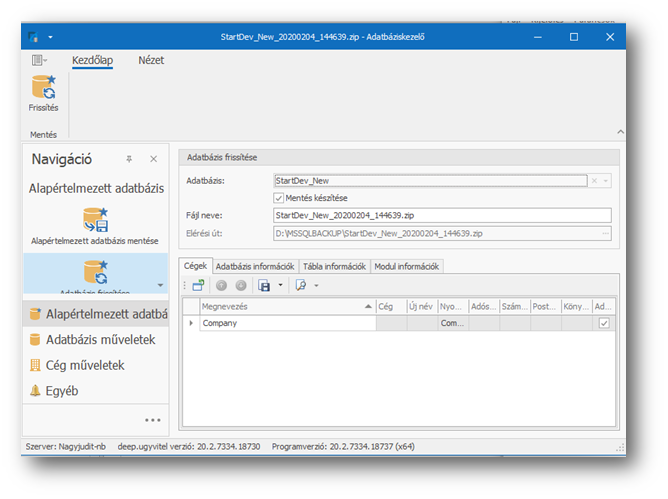The image size is (668, 499).
Task: Close the Navigáció panel
Action: 153,159
